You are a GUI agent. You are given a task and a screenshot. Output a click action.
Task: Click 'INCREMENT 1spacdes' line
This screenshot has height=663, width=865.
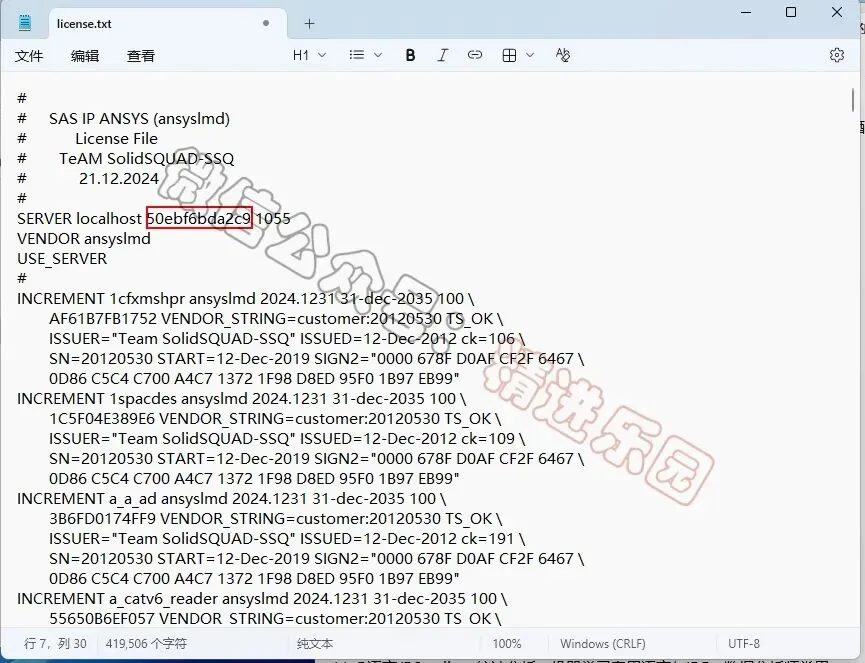(242, 399)
